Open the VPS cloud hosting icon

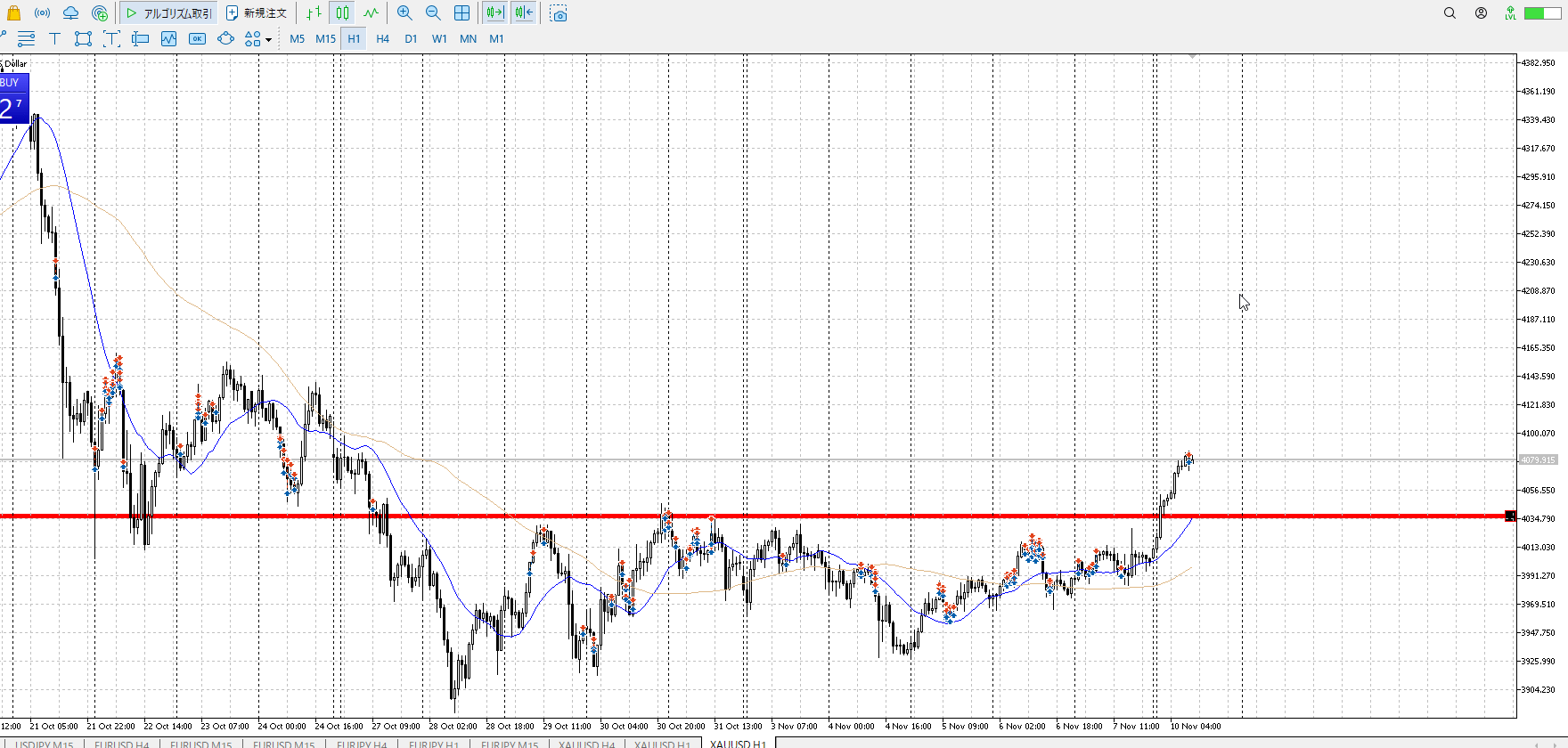(x=70, y=13)
